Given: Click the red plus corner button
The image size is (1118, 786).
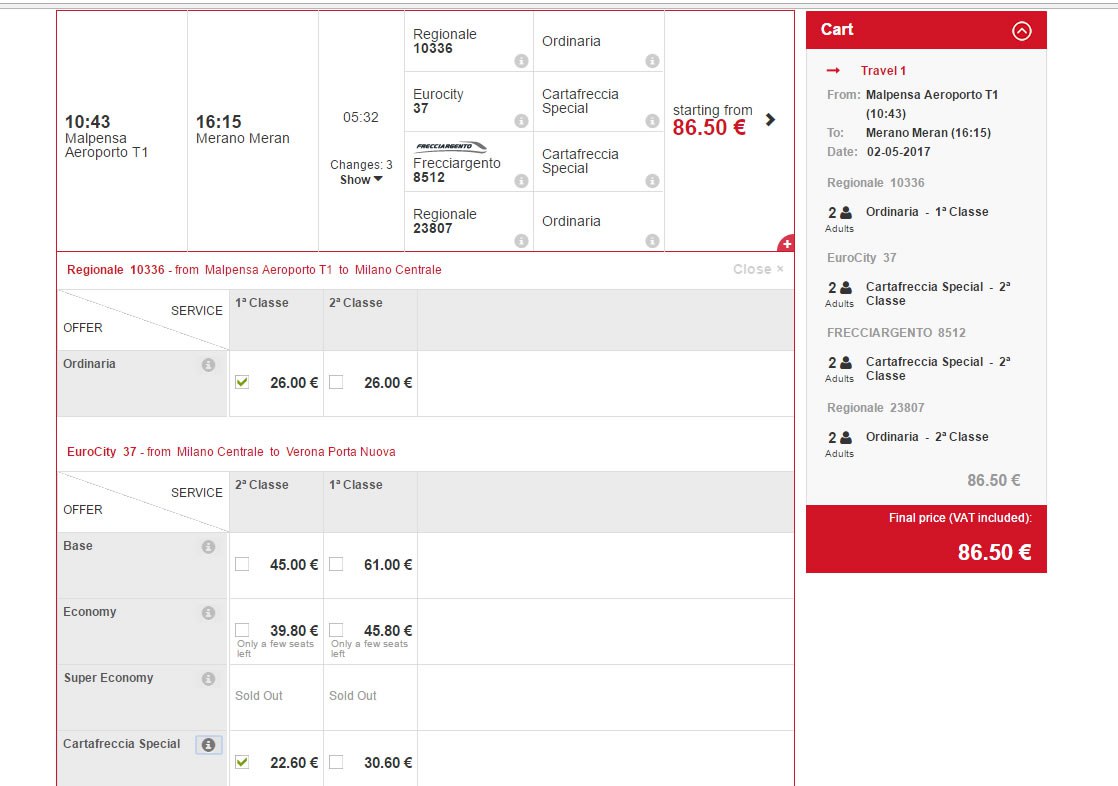Looking at the screenshot, I should point(786,244).
